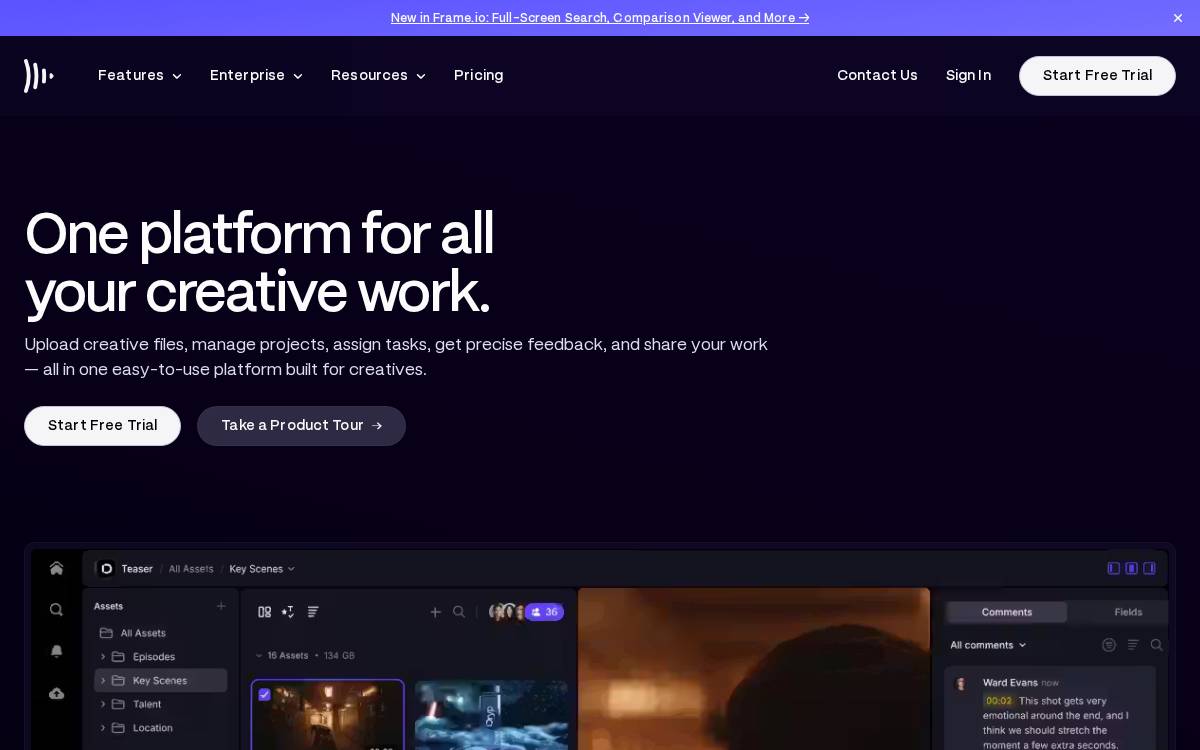Expand the Talent folder chevron

[x=102, y=704]
